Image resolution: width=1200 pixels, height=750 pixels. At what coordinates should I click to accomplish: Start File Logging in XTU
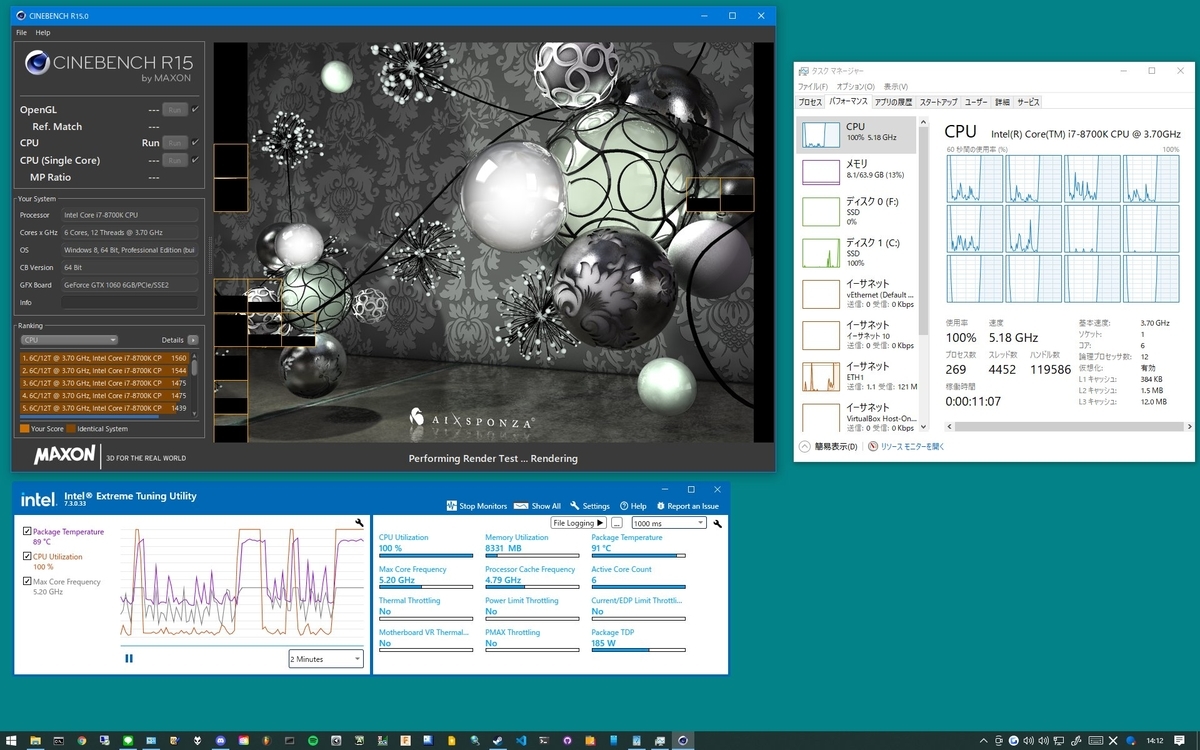(x=579, y=523)
